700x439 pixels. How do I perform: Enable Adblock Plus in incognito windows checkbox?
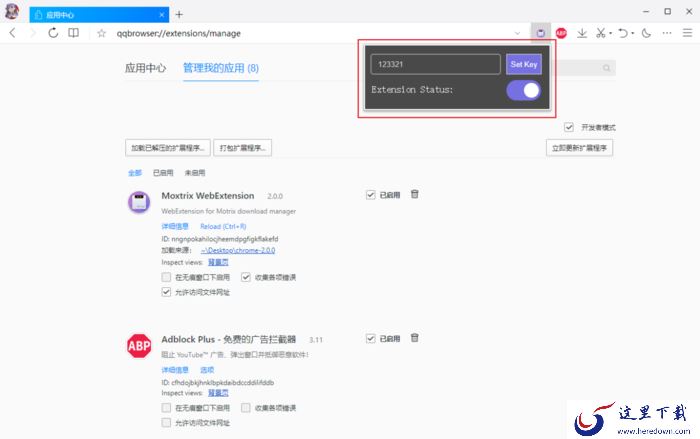point(166,408)
